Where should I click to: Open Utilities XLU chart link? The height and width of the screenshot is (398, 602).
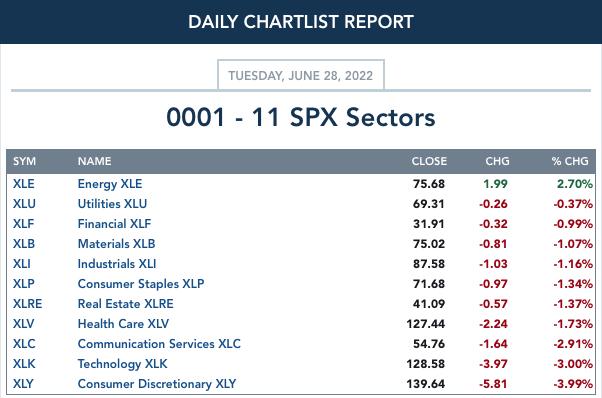pos(112,204)
